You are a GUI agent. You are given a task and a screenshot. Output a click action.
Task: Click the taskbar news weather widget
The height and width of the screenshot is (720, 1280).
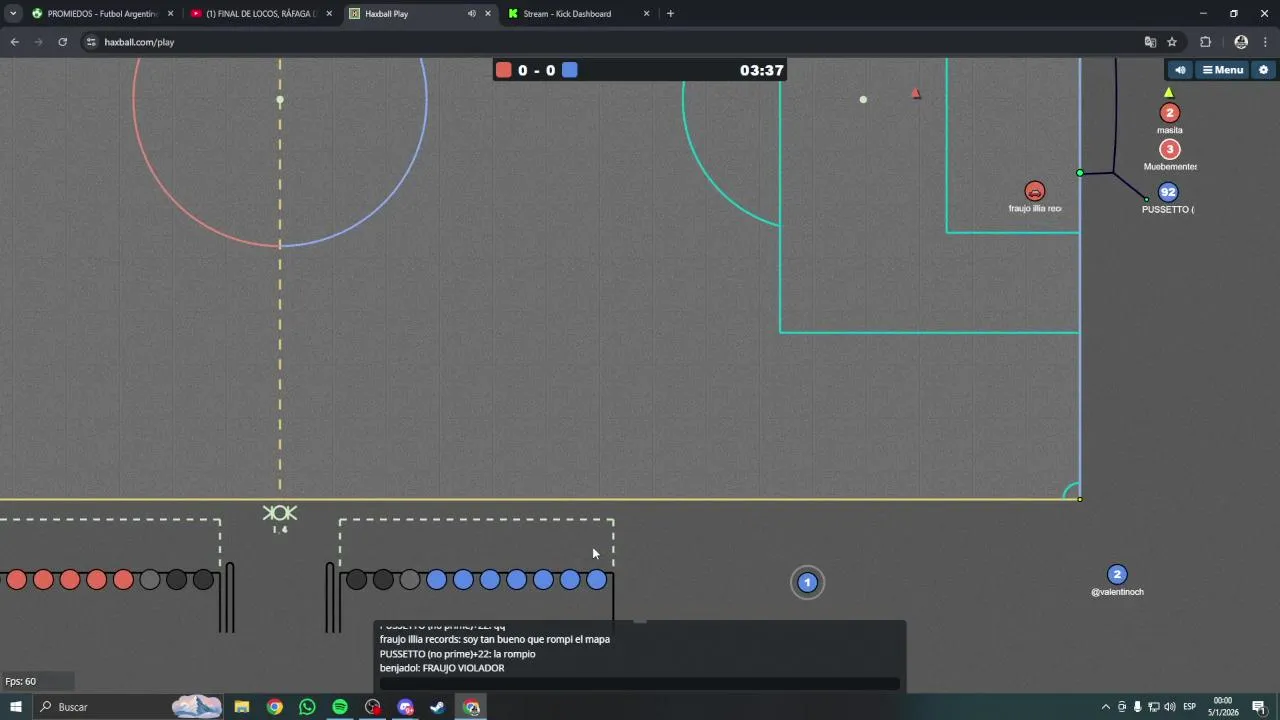[197, 707]
